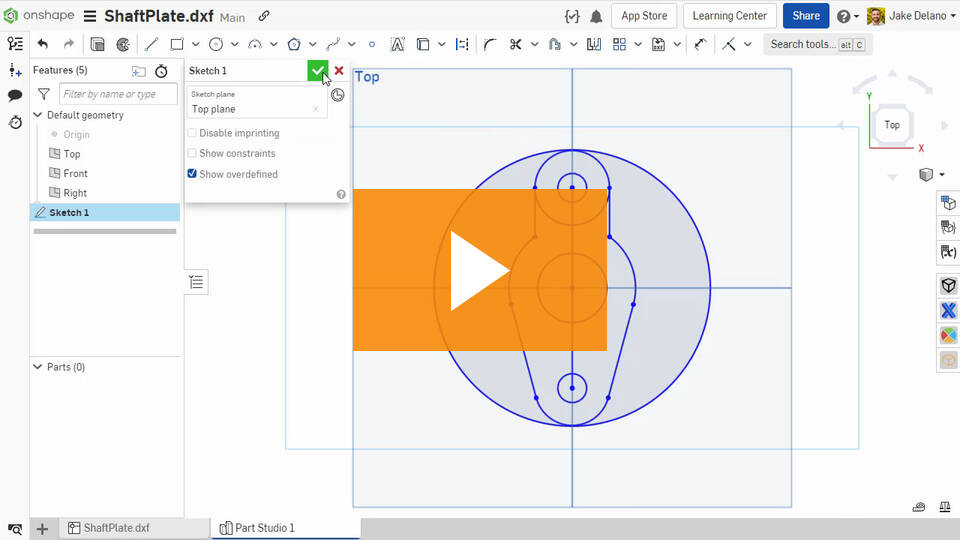The width and height of the screenshot is (960, 540).
Task: Open the variable table curly-brace icon
Action: 572,17
